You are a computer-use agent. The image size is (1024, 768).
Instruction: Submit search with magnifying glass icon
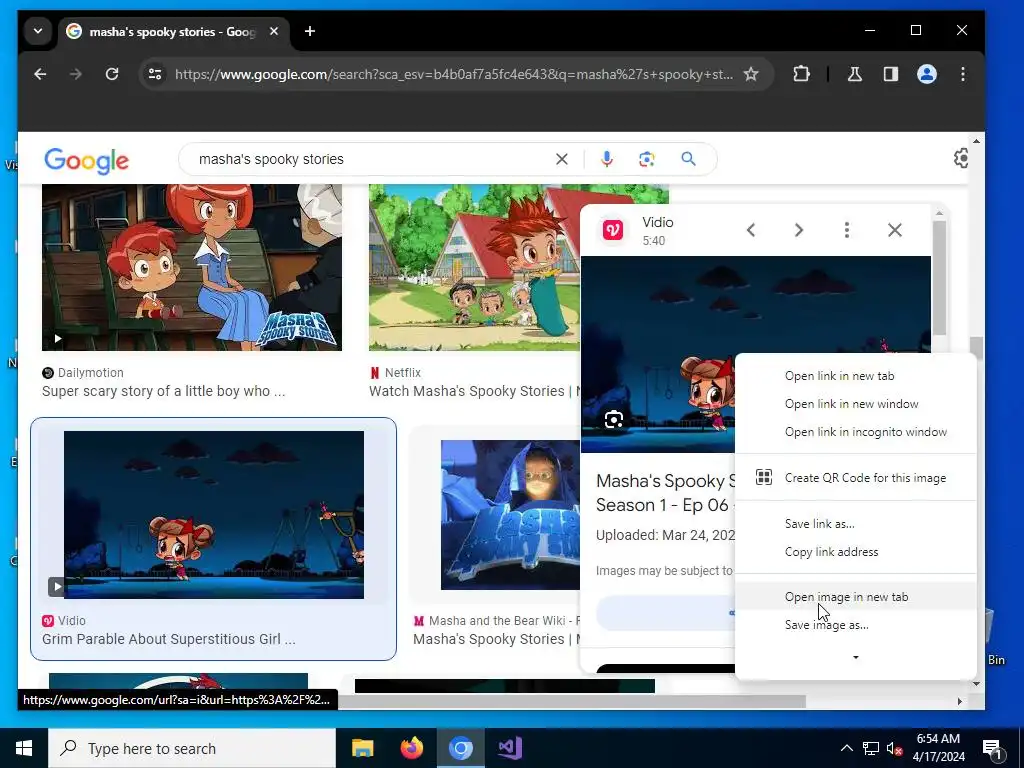[x=688, y=159]
